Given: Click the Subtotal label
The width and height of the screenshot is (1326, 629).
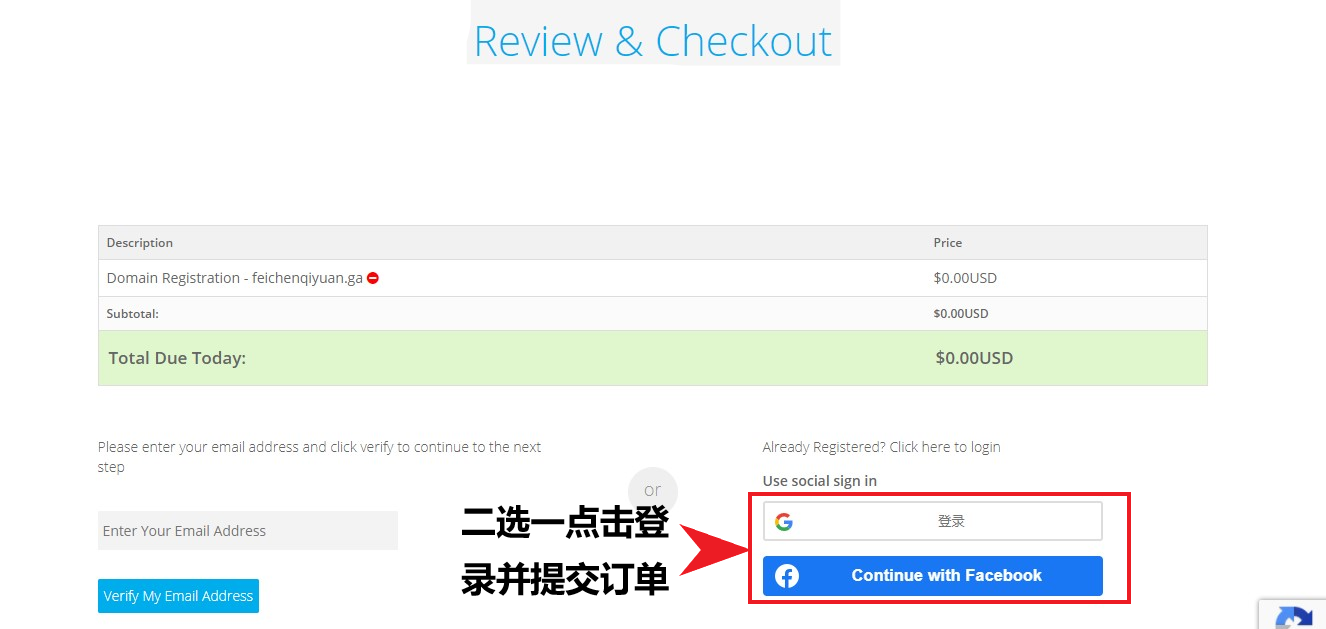Looking at the screenshot, I should point(133,313).
